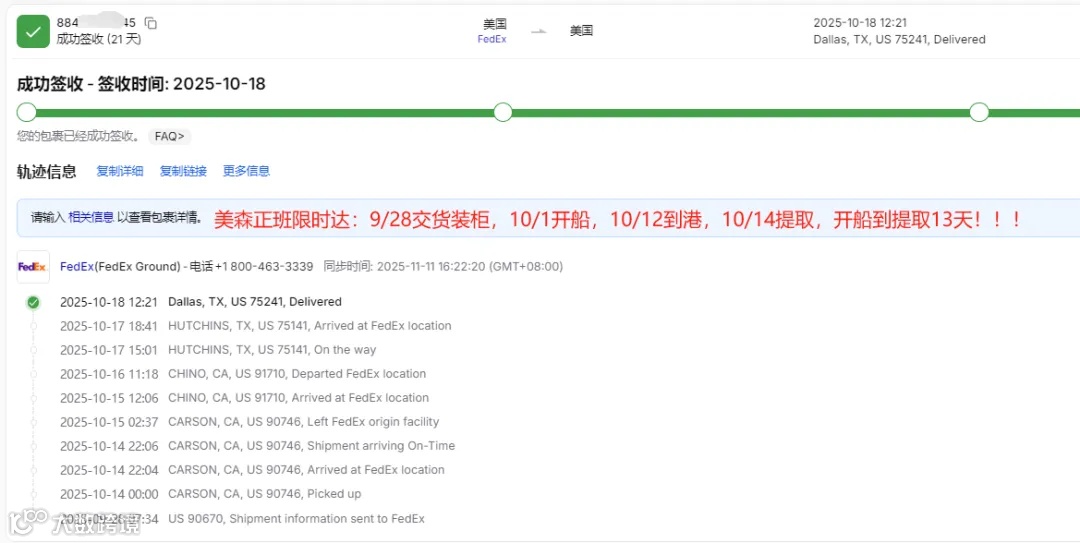This screenshot has height=543, width=1080.
Task: Click 复制详细 link
Action: [x=120, y=171]
